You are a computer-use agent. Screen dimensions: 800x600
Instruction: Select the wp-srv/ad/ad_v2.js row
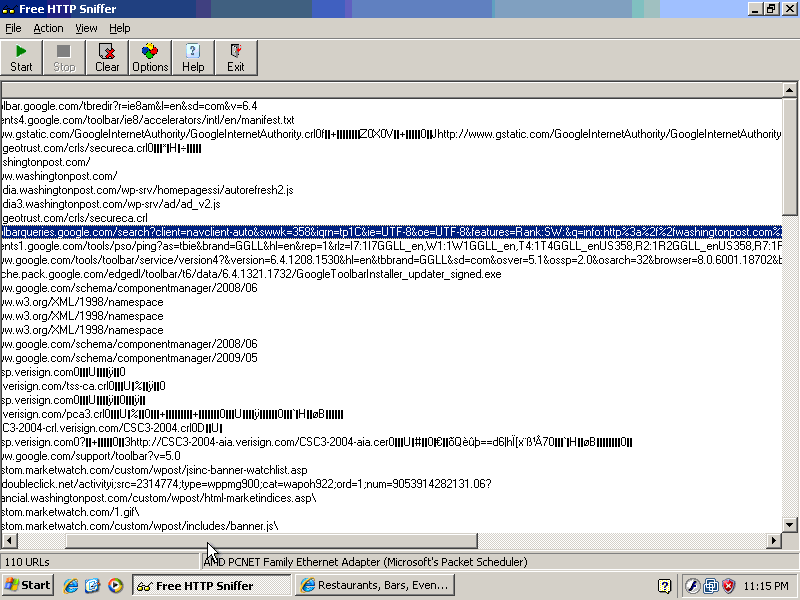tap(391, 204)
